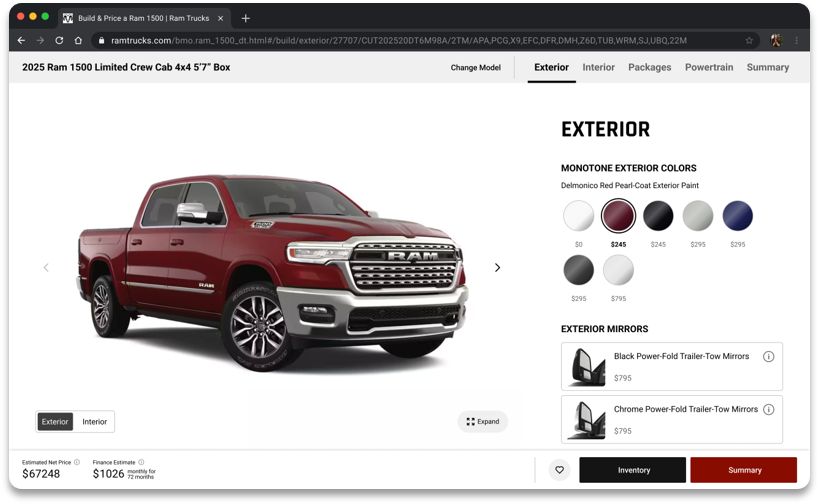Click the red truck preview image
The image size is (819, 504).
272,272
